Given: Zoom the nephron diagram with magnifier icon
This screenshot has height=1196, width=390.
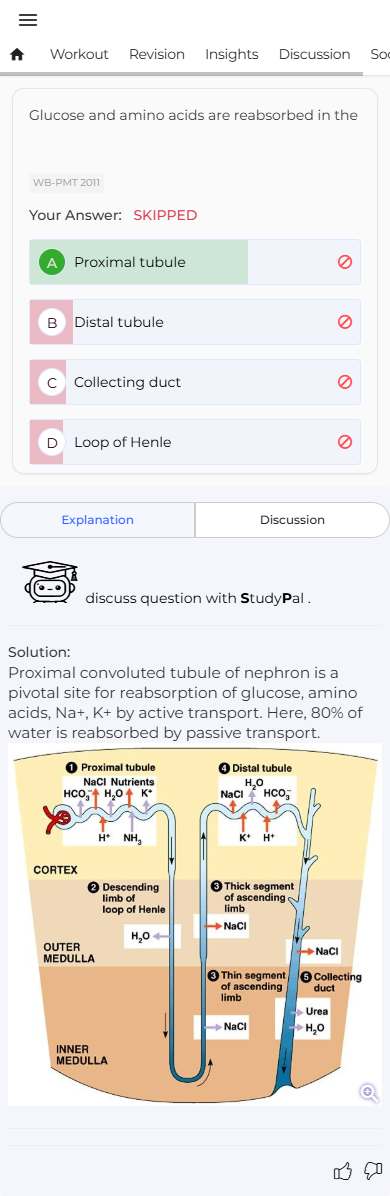Looking at the screenshot, I should point(369,1093).
